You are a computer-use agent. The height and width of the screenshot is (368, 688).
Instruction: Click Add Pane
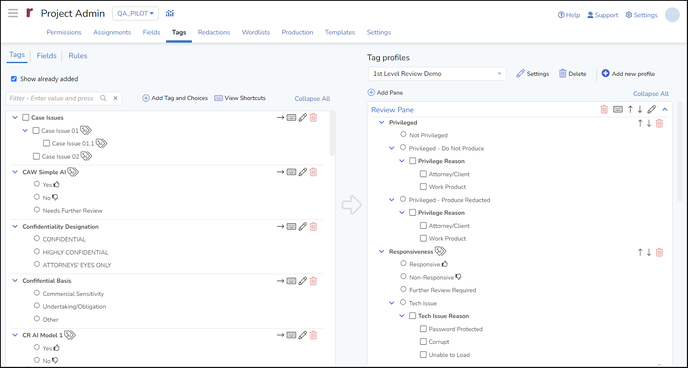coord(385,93)
